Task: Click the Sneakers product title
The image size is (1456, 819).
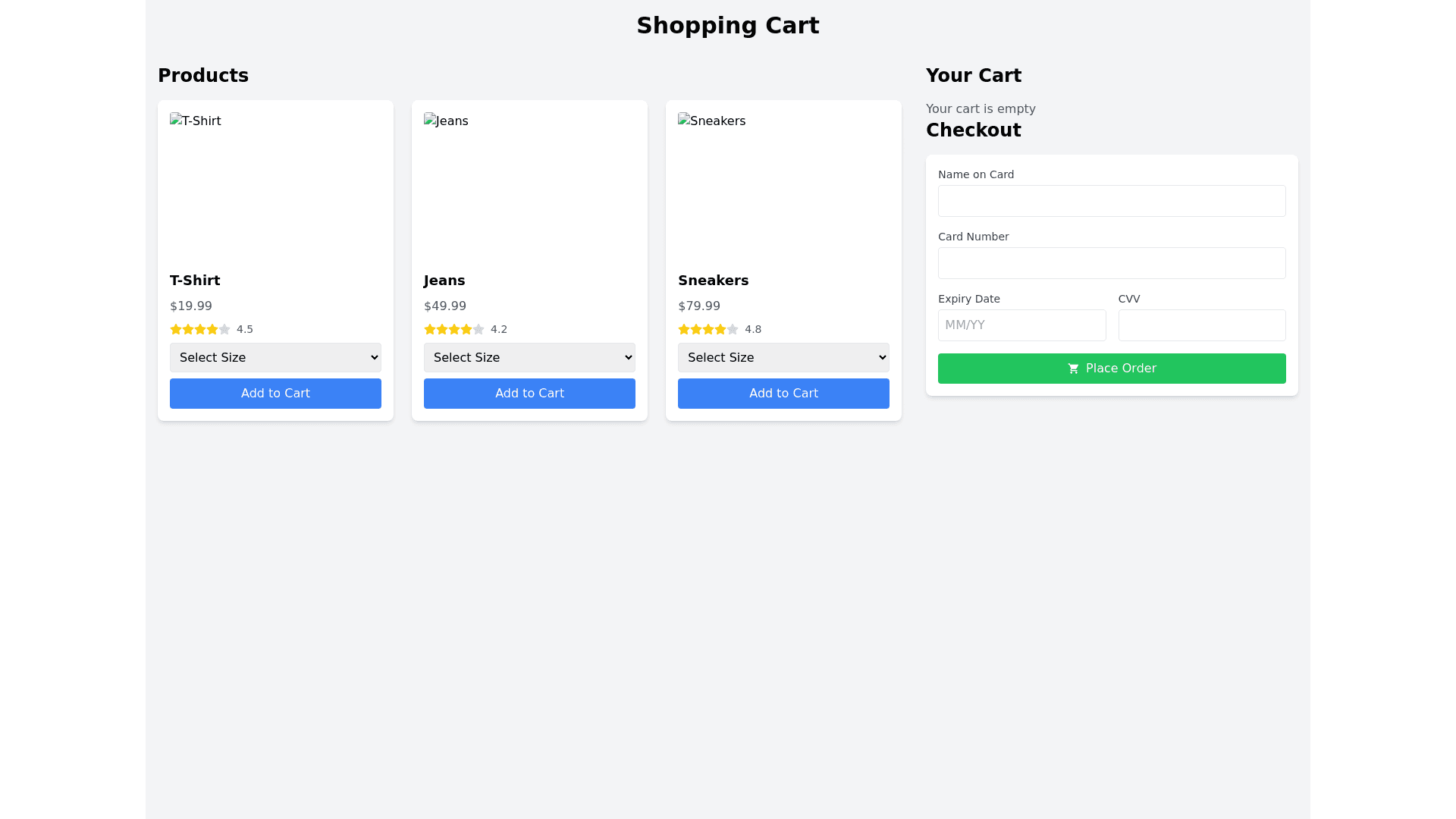Action: point(713,281)
